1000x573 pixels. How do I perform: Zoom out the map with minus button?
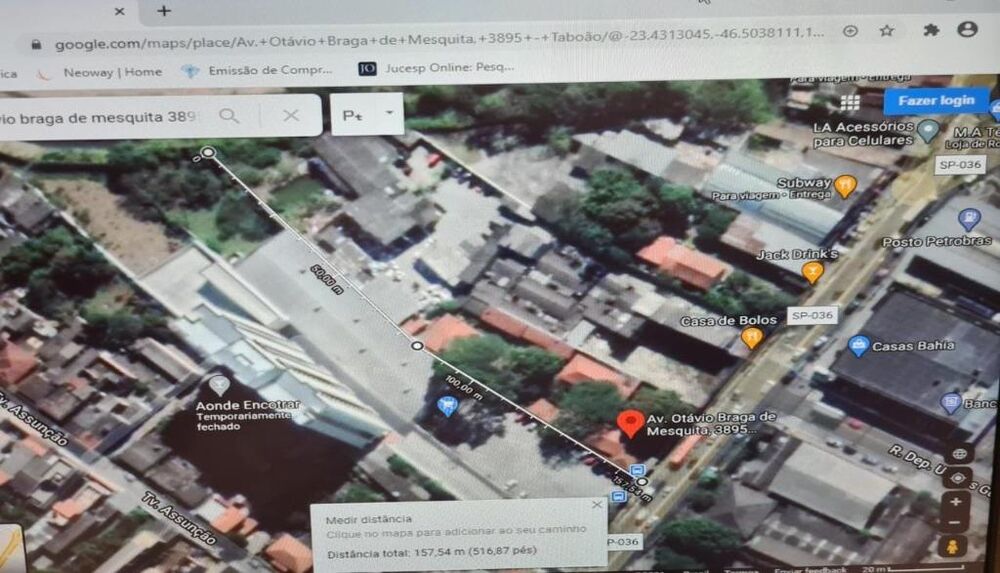point(956,523)
